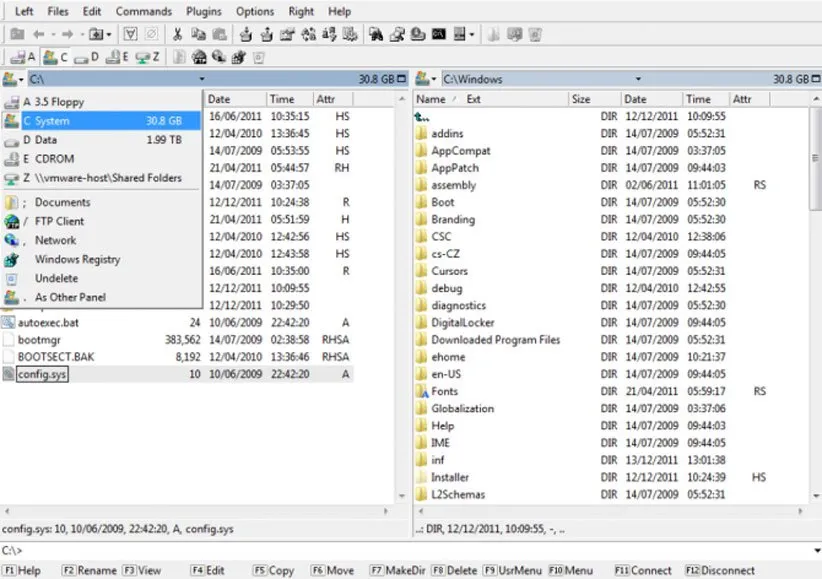
Task: Open the Commands menu
Action: click(143, 11)
